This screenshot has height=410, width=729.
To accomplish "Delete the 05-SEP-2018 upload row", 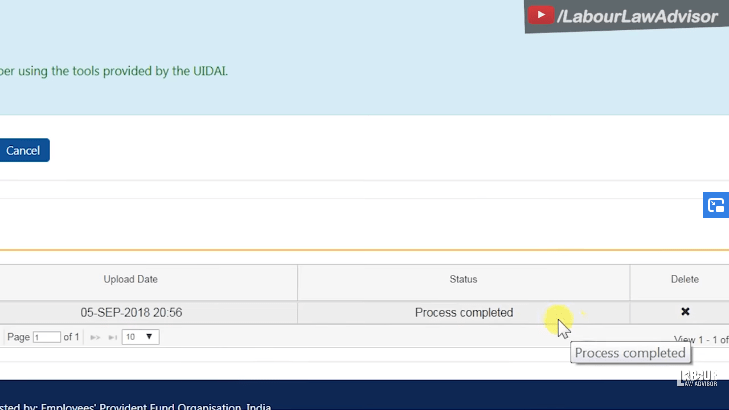I will coord(685,312).
